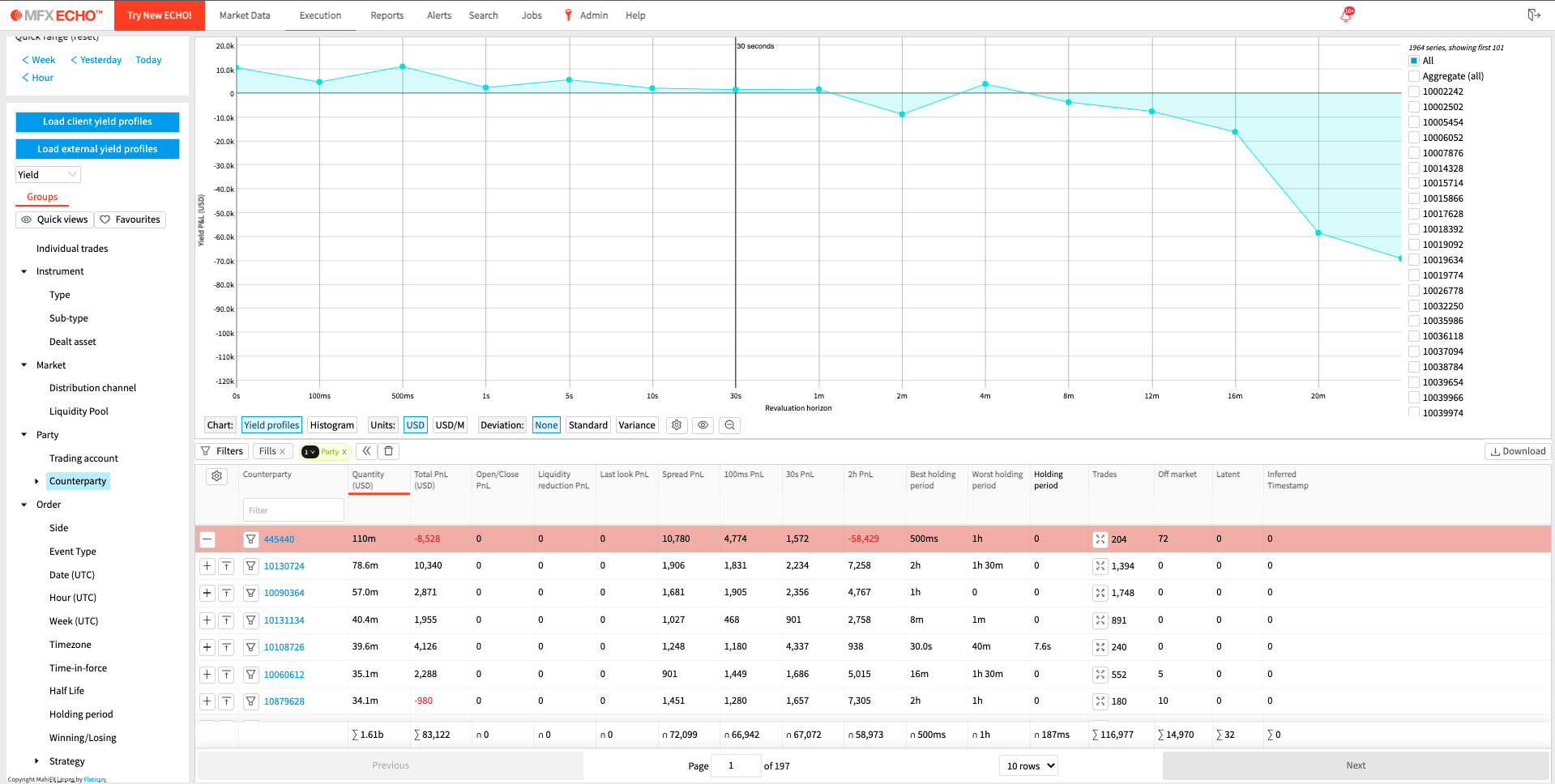Click the logout icon in top bar

click(1534, 15)
